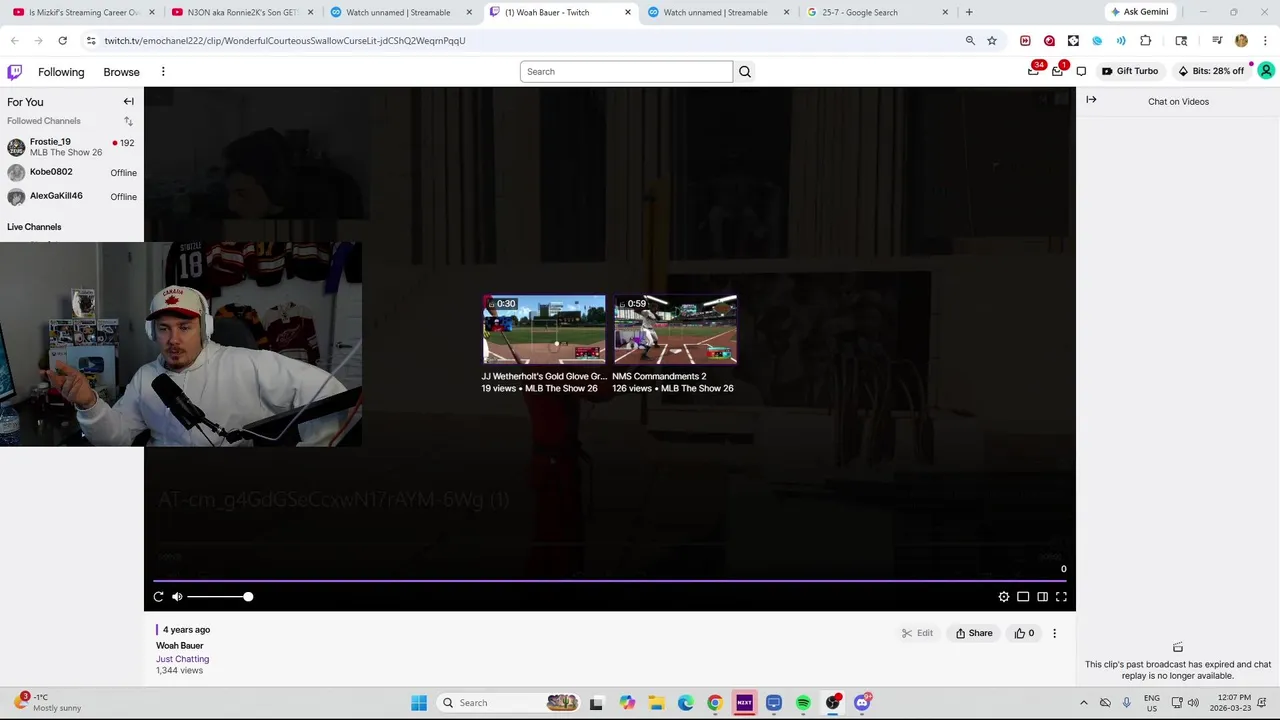Open the three-dot menu beside Browse
Viewport: 1280px width, 720px height.
163,72
